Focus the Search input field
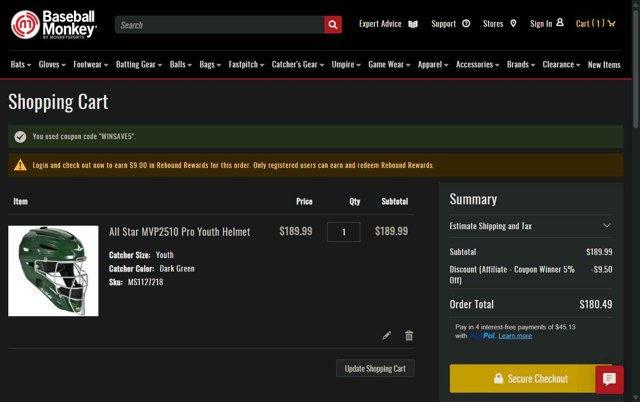The width and height of the screenshot is (640, 402). click(x=220, y=25)
